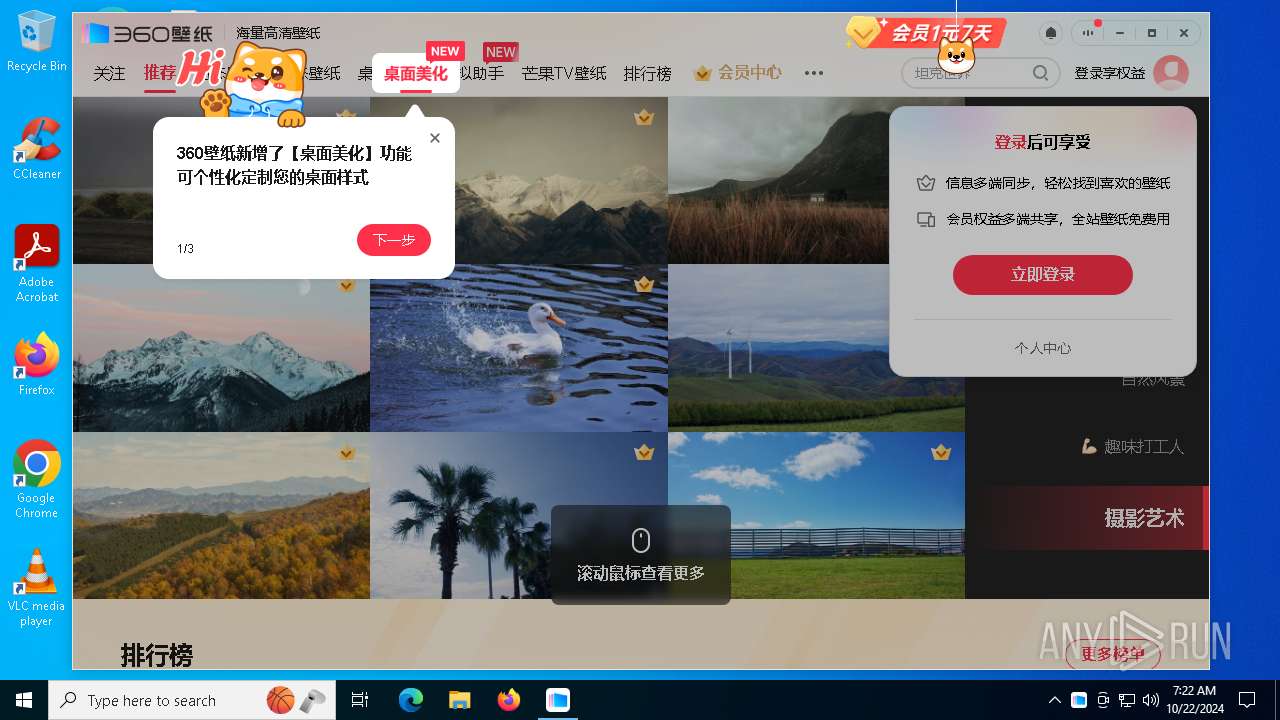
Task: Open Firefox desktop shortcut
Action: pyautogui.click(x=37, y=364)
